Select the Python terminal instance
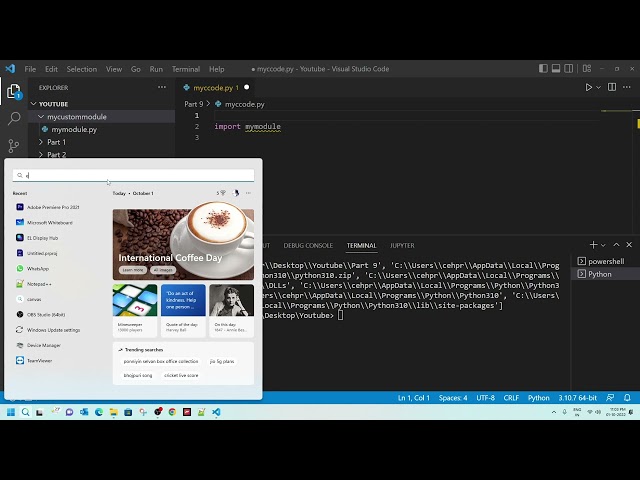 [606, 274]
